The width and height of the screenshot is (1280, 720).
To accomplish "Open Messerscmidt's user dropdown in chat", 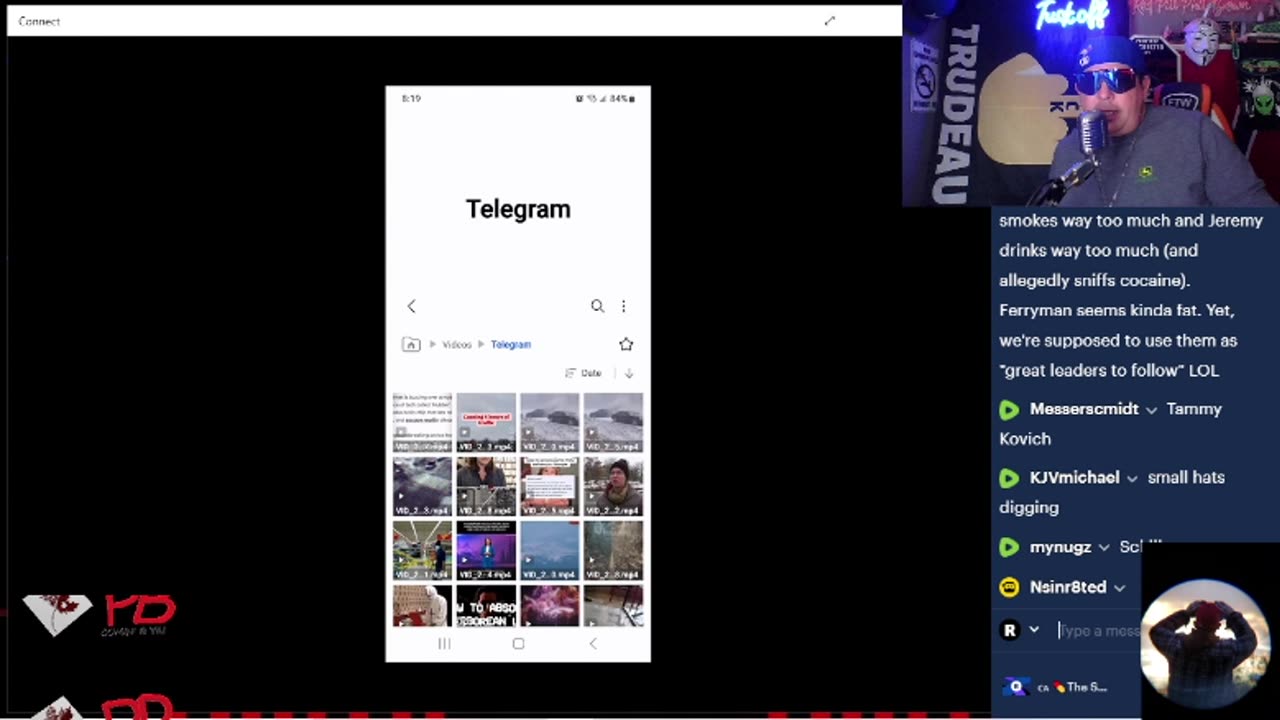I will (1151, 410).
